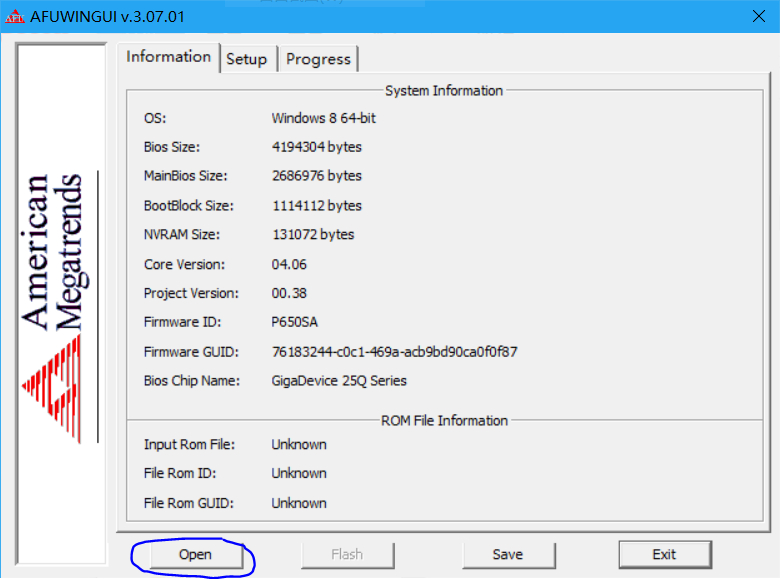Click the Firmware GUID: label
The image size is (780, 579).
pyautogui.click(x=191, y=352)
